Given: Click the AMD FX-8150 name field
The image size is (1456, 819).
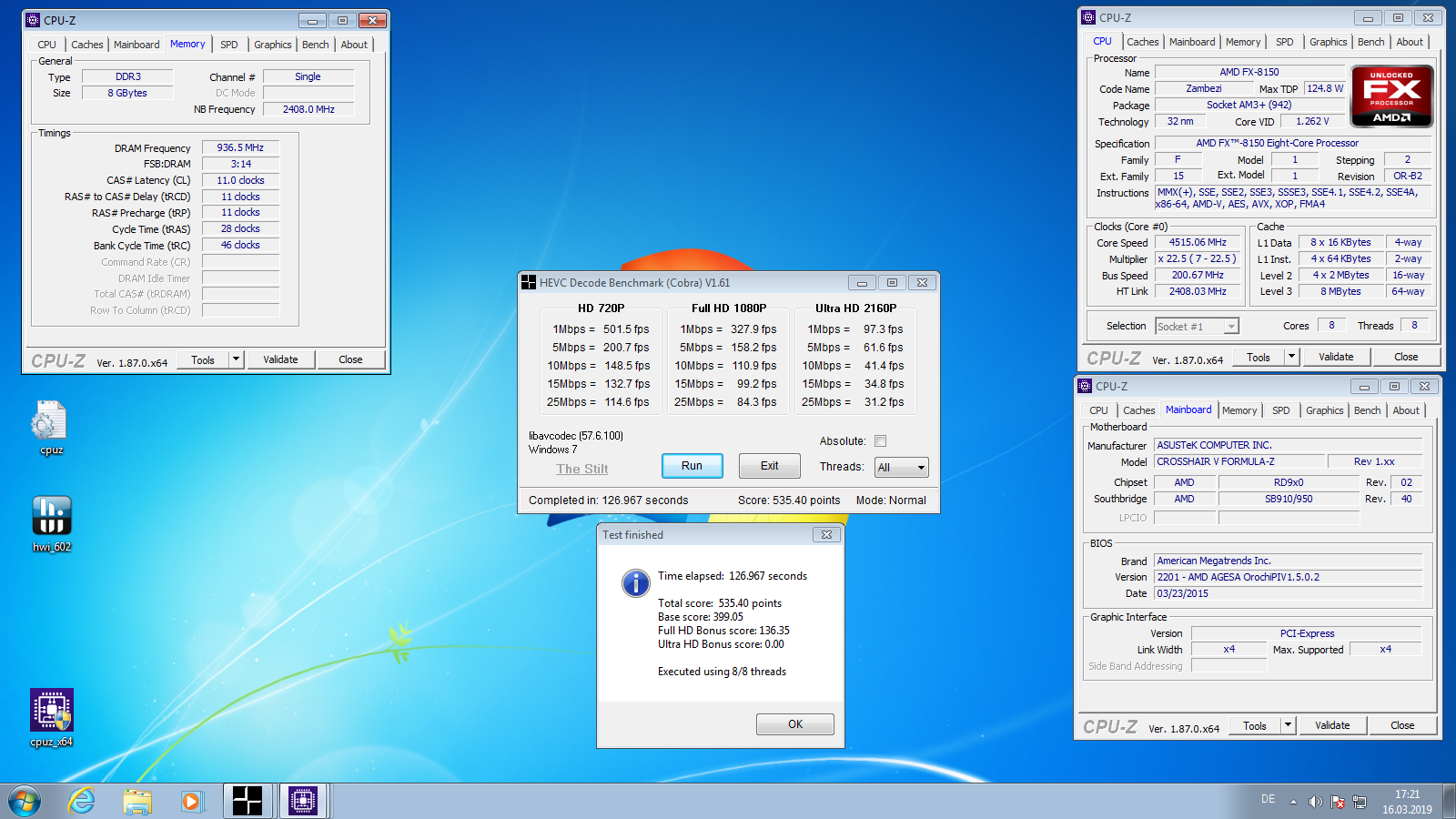Looking at the screenshot, I should 1249,72.
